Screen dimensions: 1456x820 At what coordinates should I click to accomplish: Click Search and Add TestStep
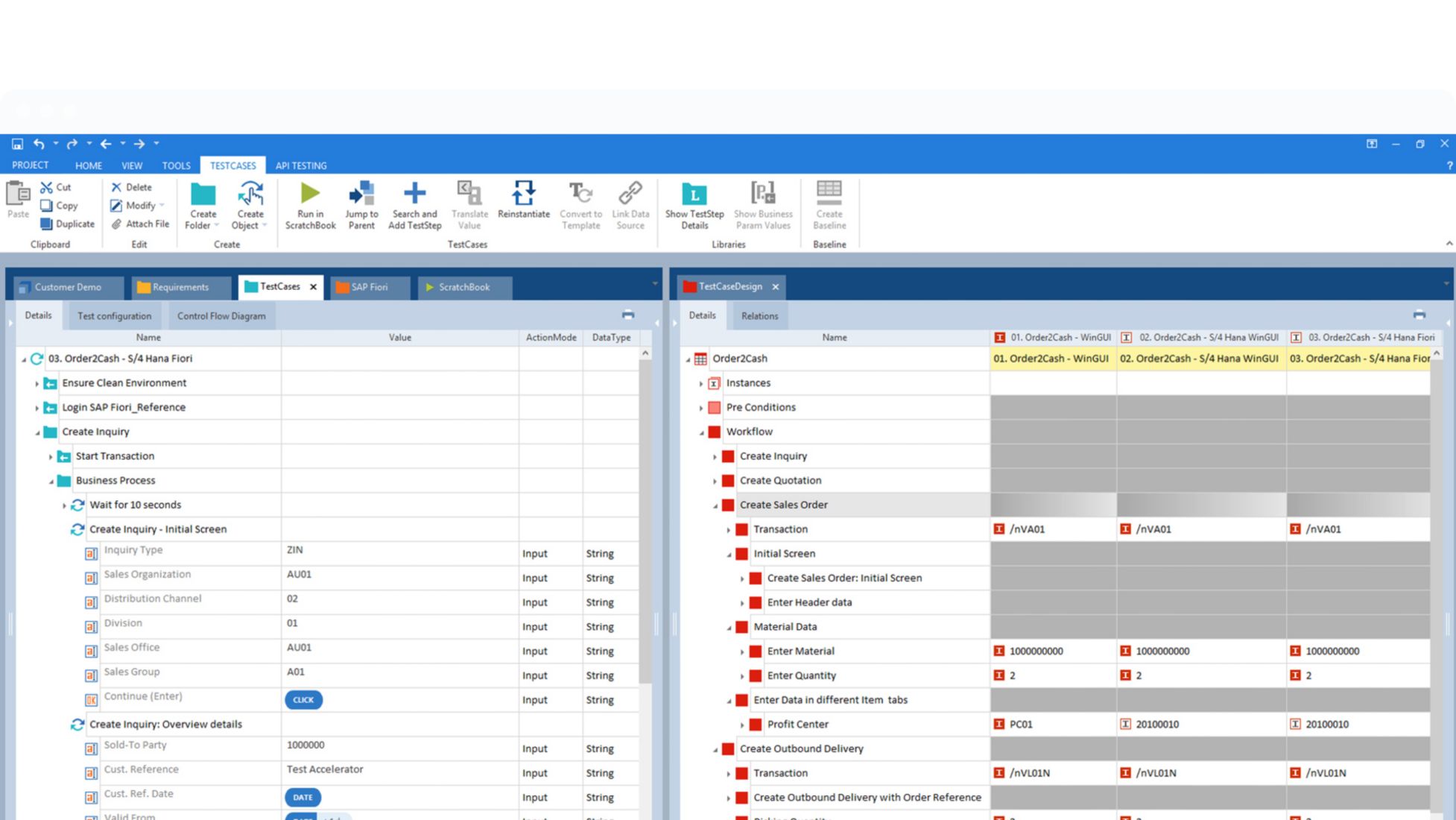coord(414,195)
